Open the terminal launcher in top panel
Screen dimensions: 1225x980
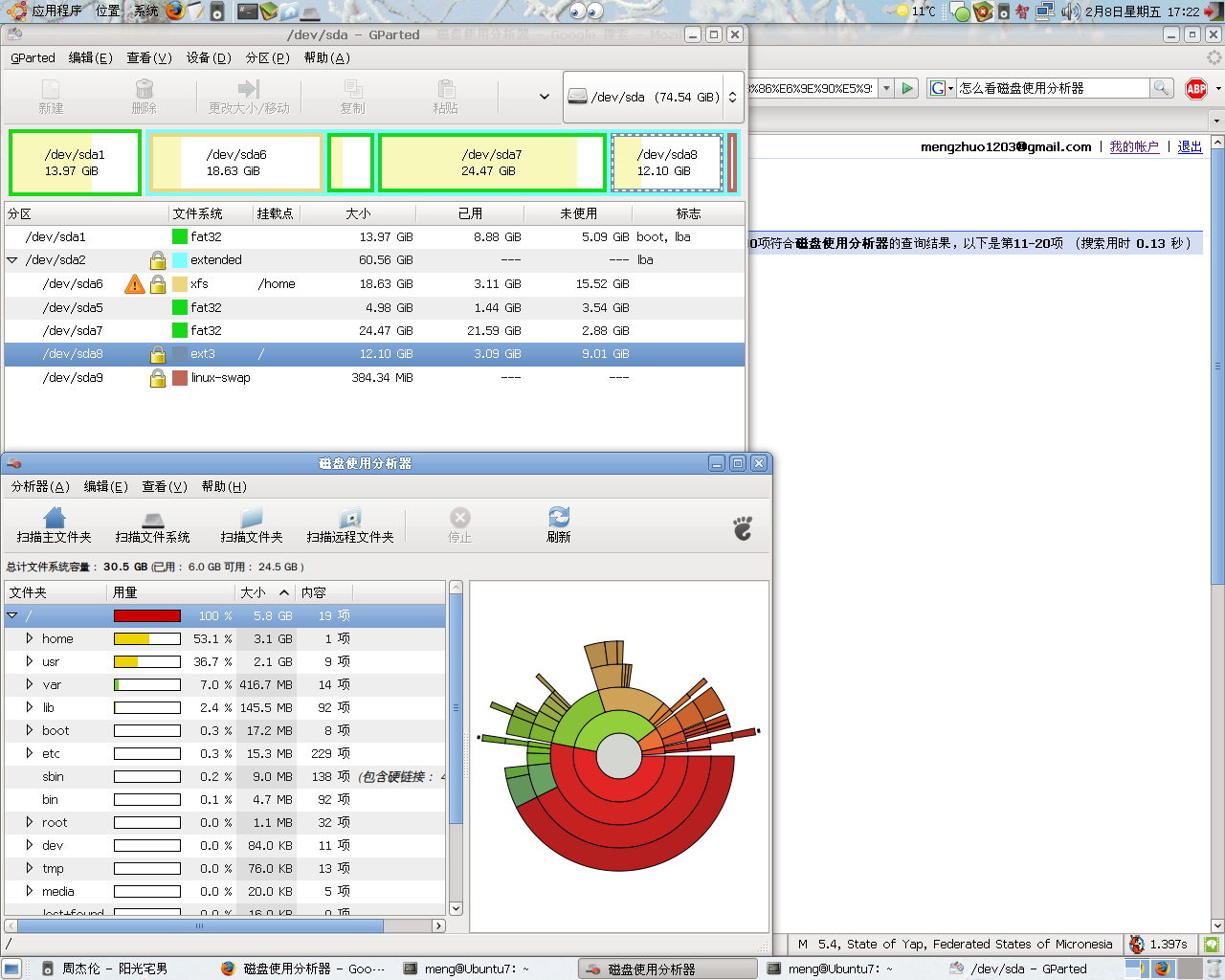pyautogui.click(x=248, y=11)
